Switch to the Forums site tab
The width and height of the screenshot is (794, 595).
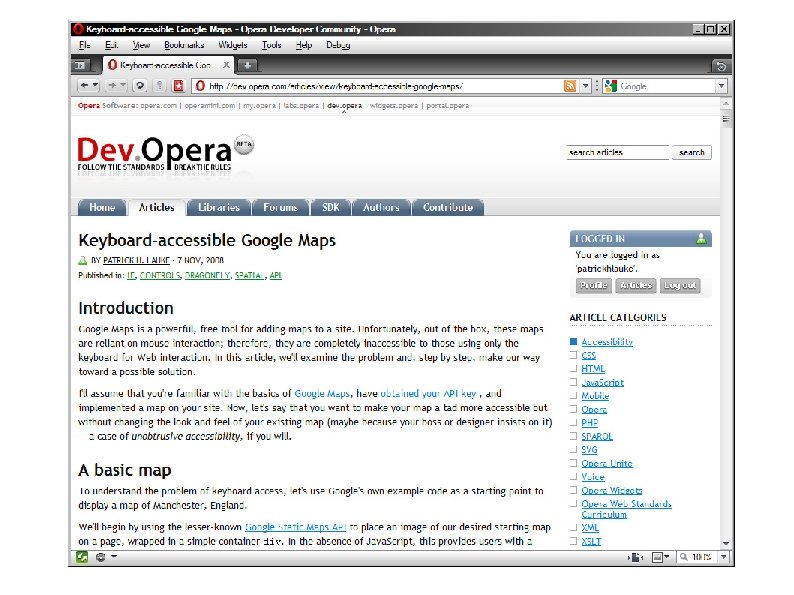click(281, 208)
